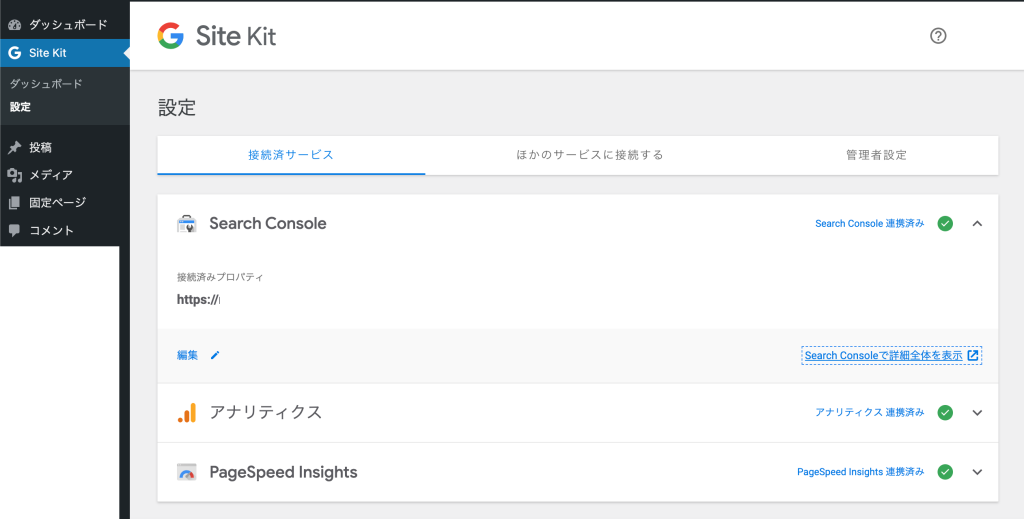
Task: Switch to the 管理者設定 tab
Action: 876,155
